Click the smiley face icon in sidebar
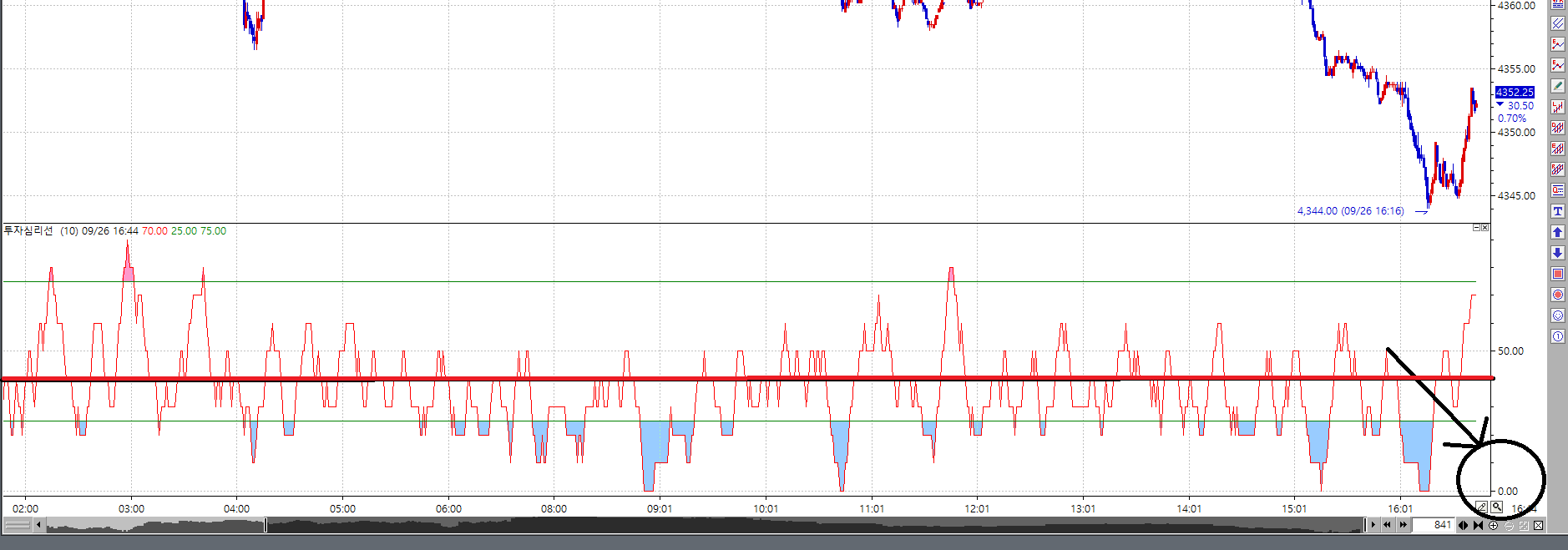This screenshot has height=550, width=1568. click(x=1558, y=315)
